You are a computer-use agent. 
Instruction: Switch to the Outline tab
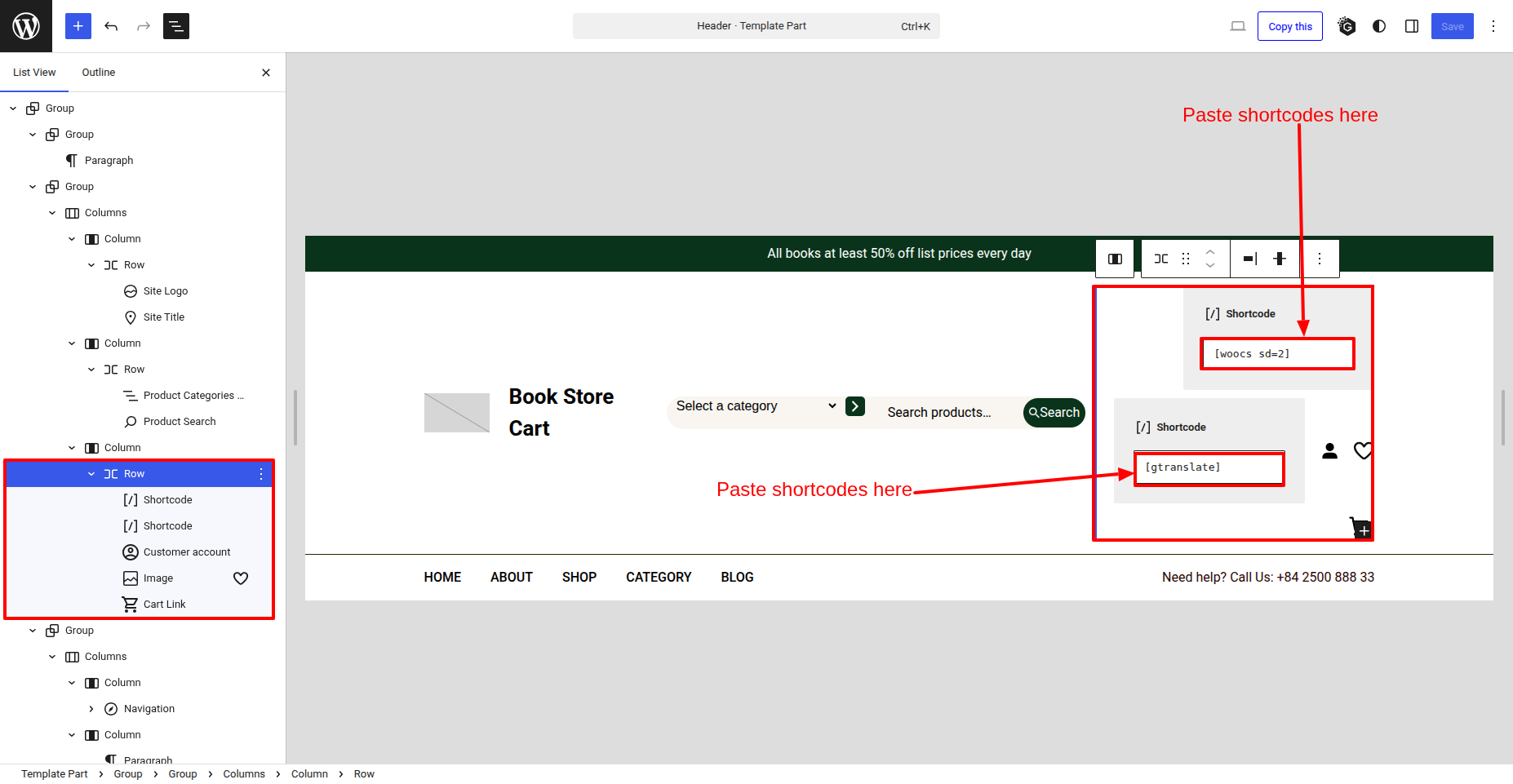pyautogui.click(x=98, y=73)
